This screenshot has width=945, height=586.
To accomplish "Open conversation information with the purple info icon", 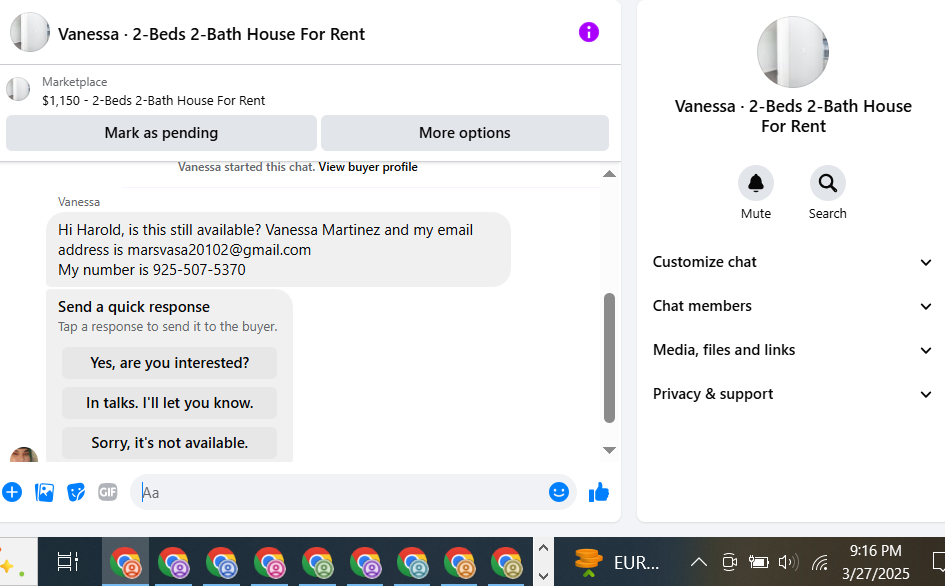I will click(x=589, y=32).
